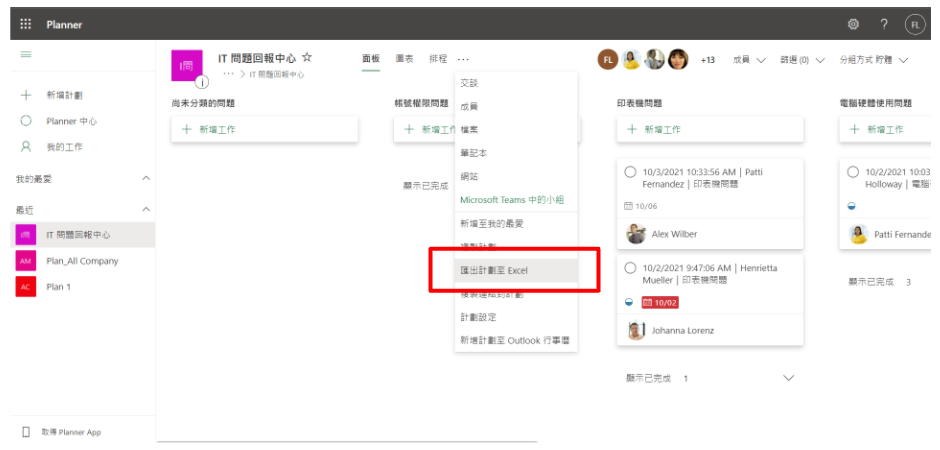The width and height of the screenshot is (940, 450).
Task: Choose 網站 from the more menu
Action: [516, 177]
